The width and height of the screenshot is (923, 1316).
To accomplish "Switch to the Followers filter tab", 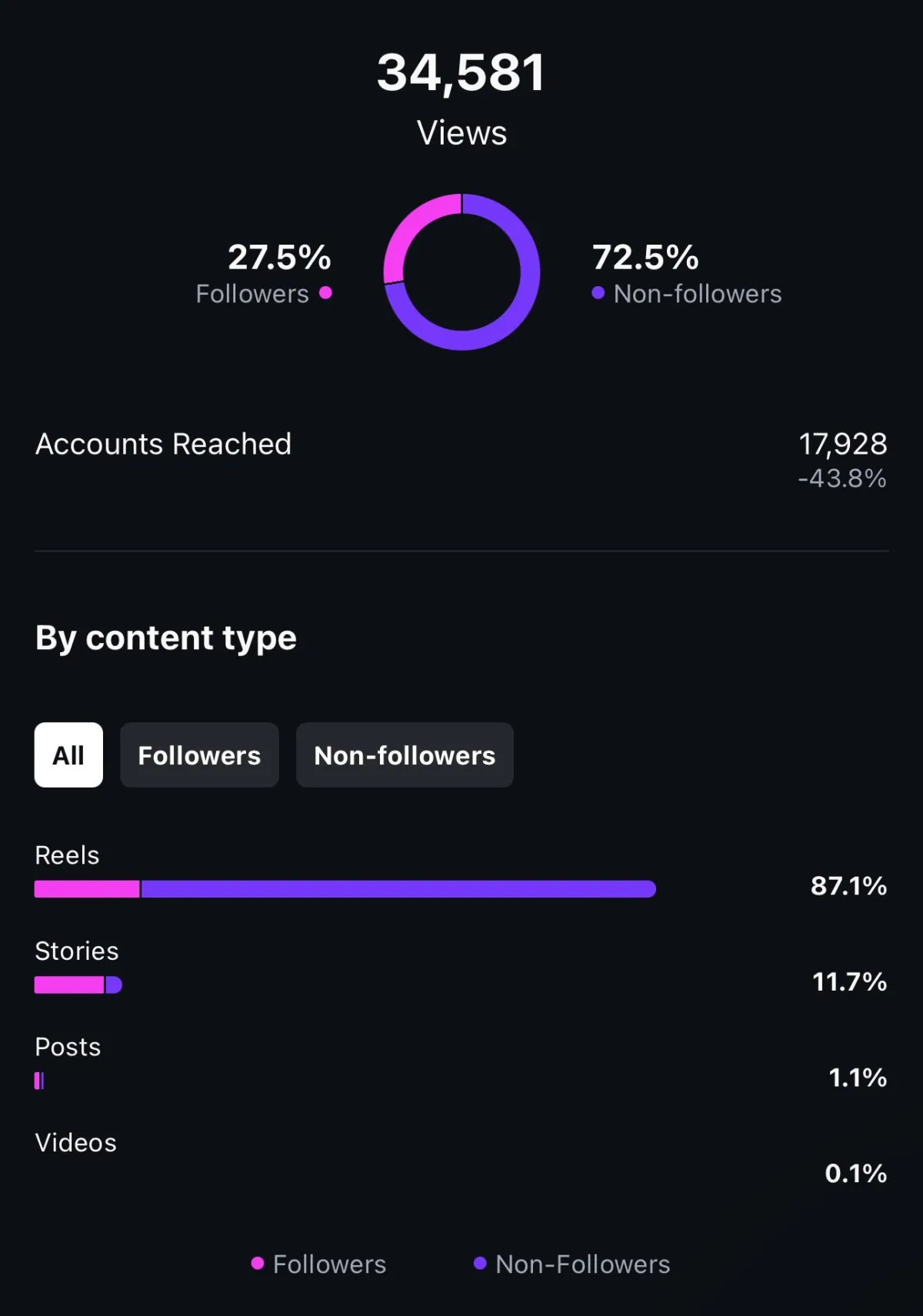I will pos(199,755).
